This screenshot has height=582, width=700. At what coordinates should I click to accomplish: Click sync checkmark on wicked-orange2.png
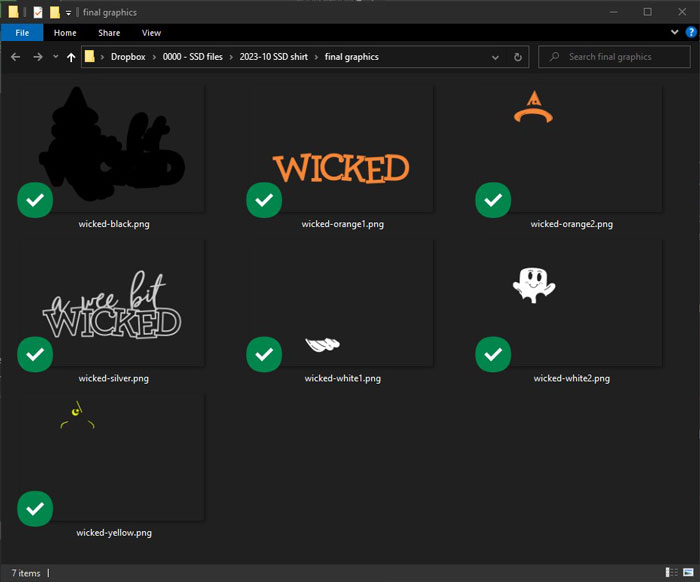coord(493,200)
